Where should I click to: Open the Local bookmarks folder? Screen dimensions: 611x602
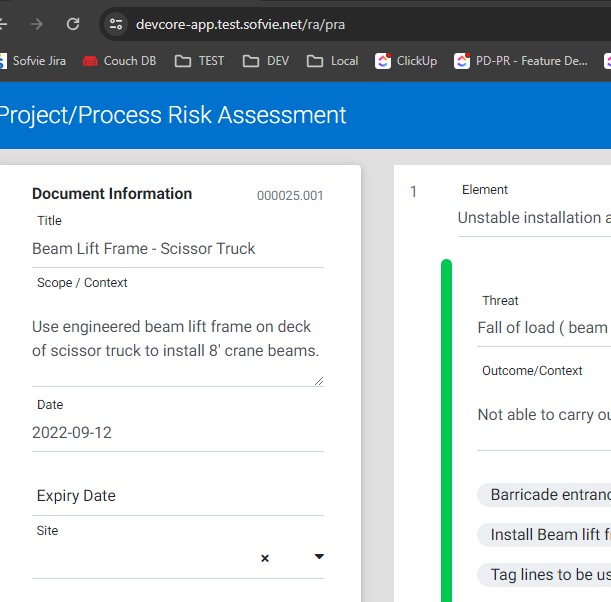(332, 61)
